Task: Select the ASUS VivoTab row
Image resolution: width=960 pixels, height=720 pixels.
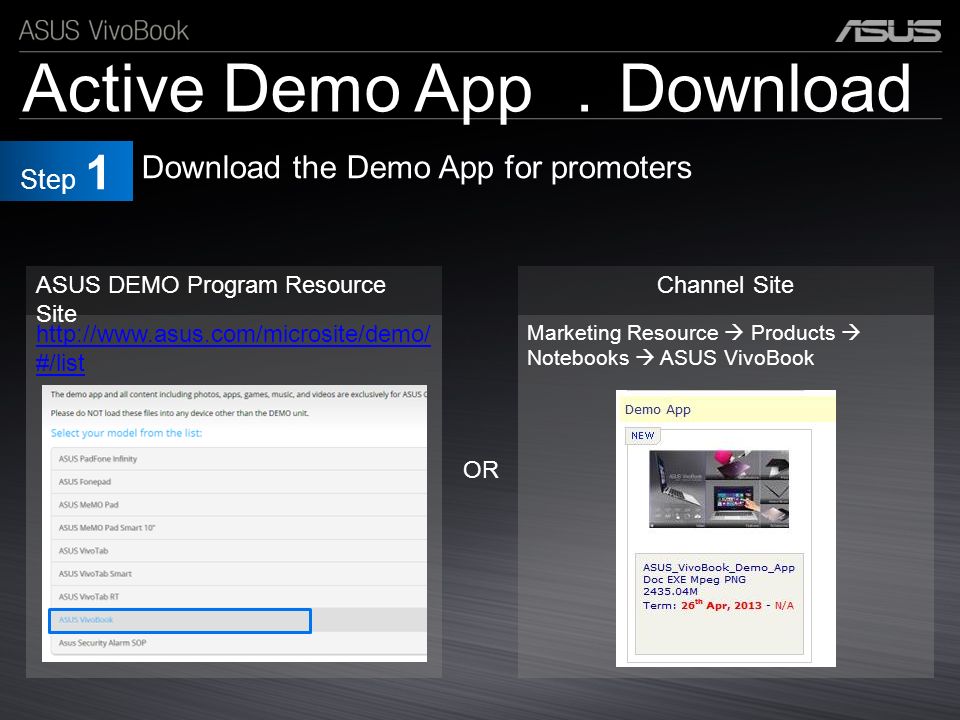Action: point(239,550)
